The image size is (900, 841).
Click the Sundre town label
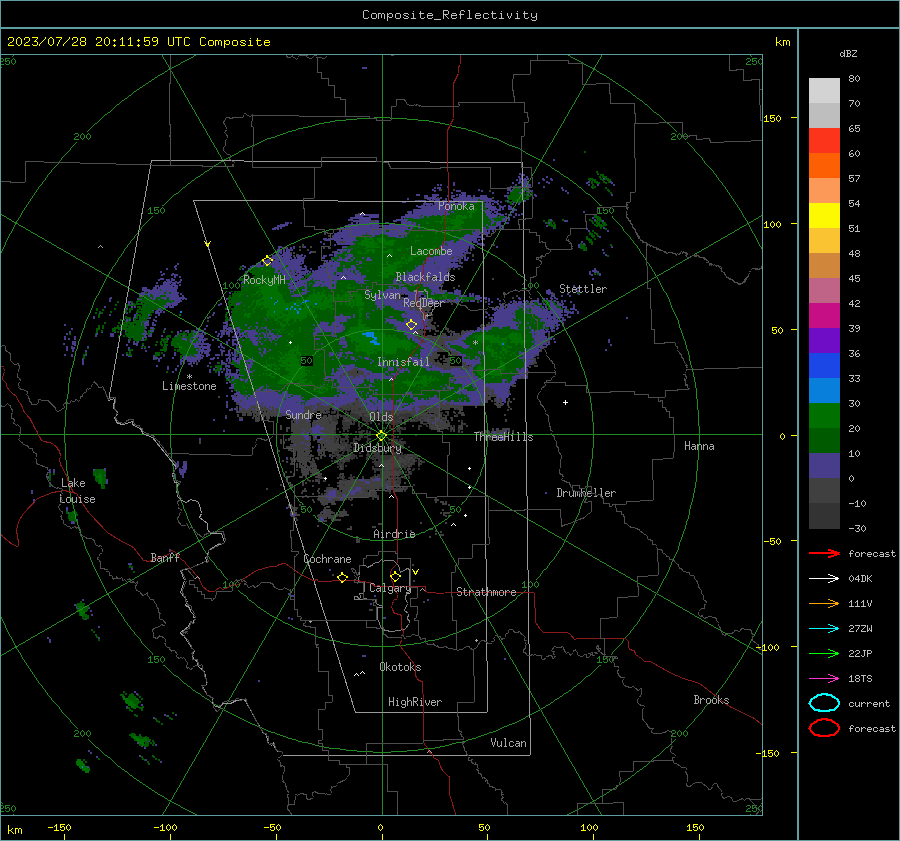pos(303,415)
